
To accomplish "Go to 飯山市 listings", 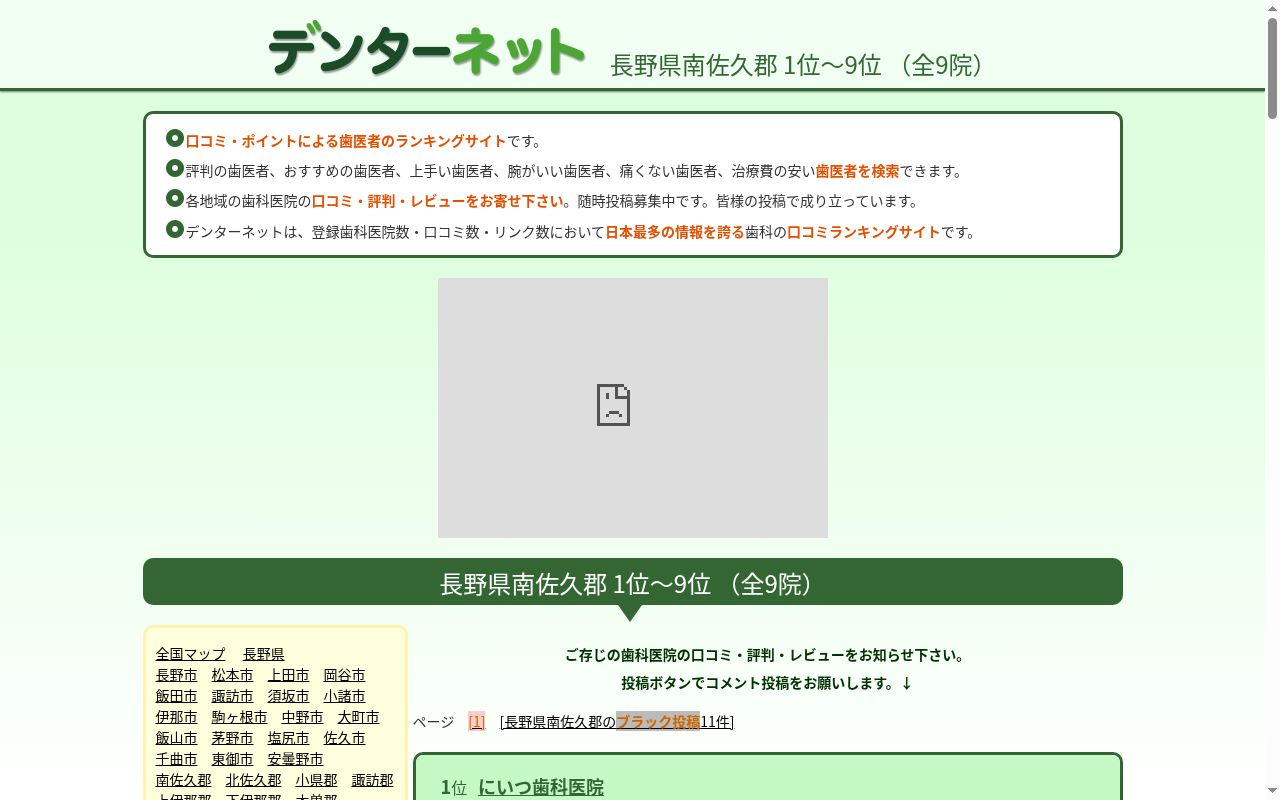I will click(177, 738).
